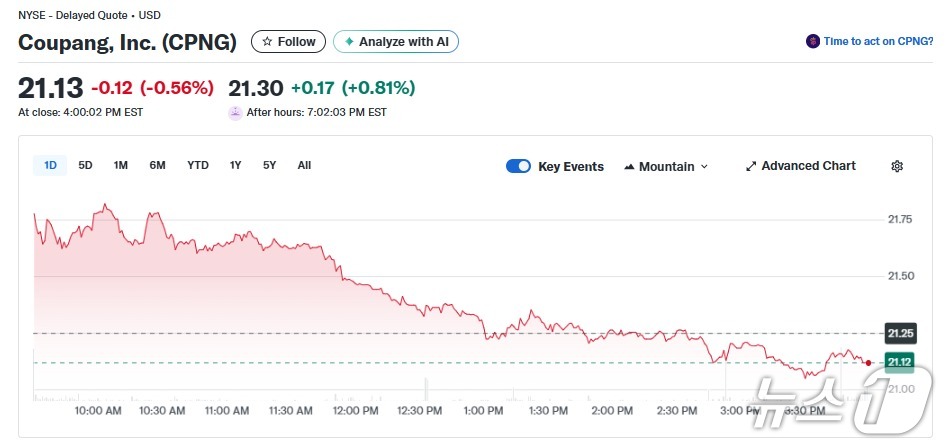Click sparkle icon in Analyze with AI

click(349, 42)
